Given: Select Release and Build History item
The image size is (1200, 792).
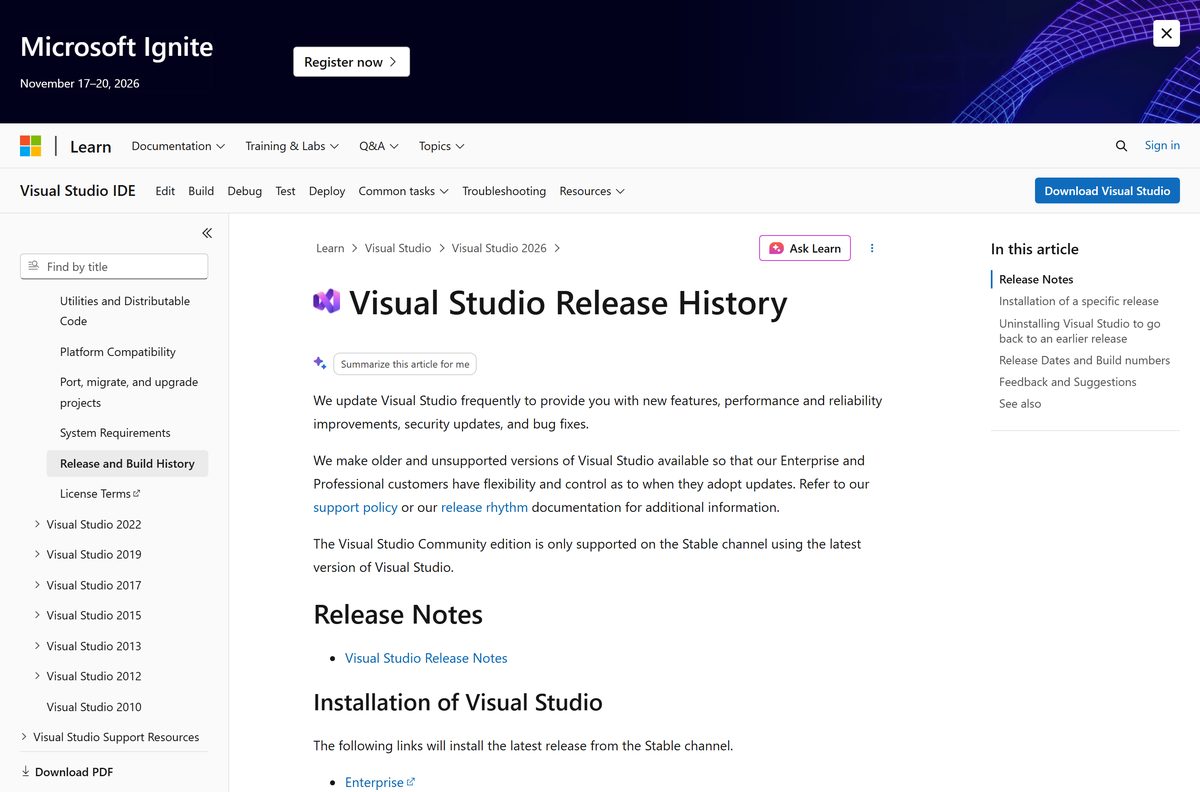Looking at the screenshot, I should click(127, 463).
